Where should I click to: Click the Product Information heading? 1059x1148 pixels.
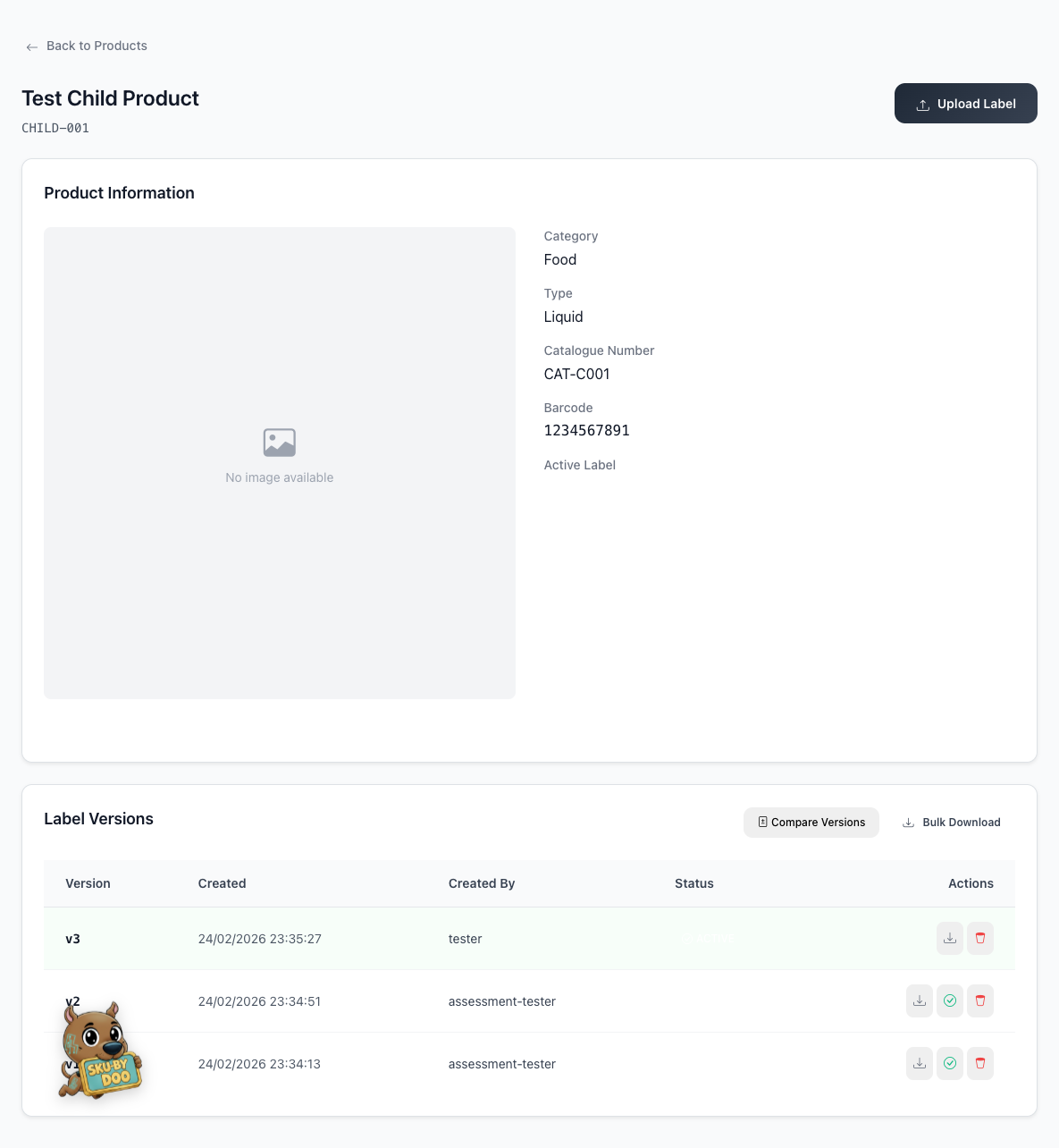120,193
